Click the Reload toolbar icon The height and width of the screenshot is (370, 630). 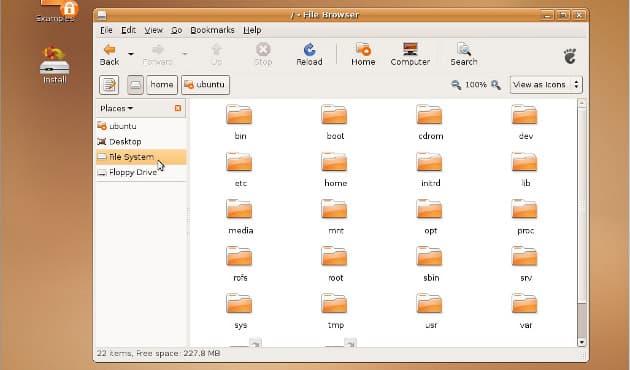point(309,55)
